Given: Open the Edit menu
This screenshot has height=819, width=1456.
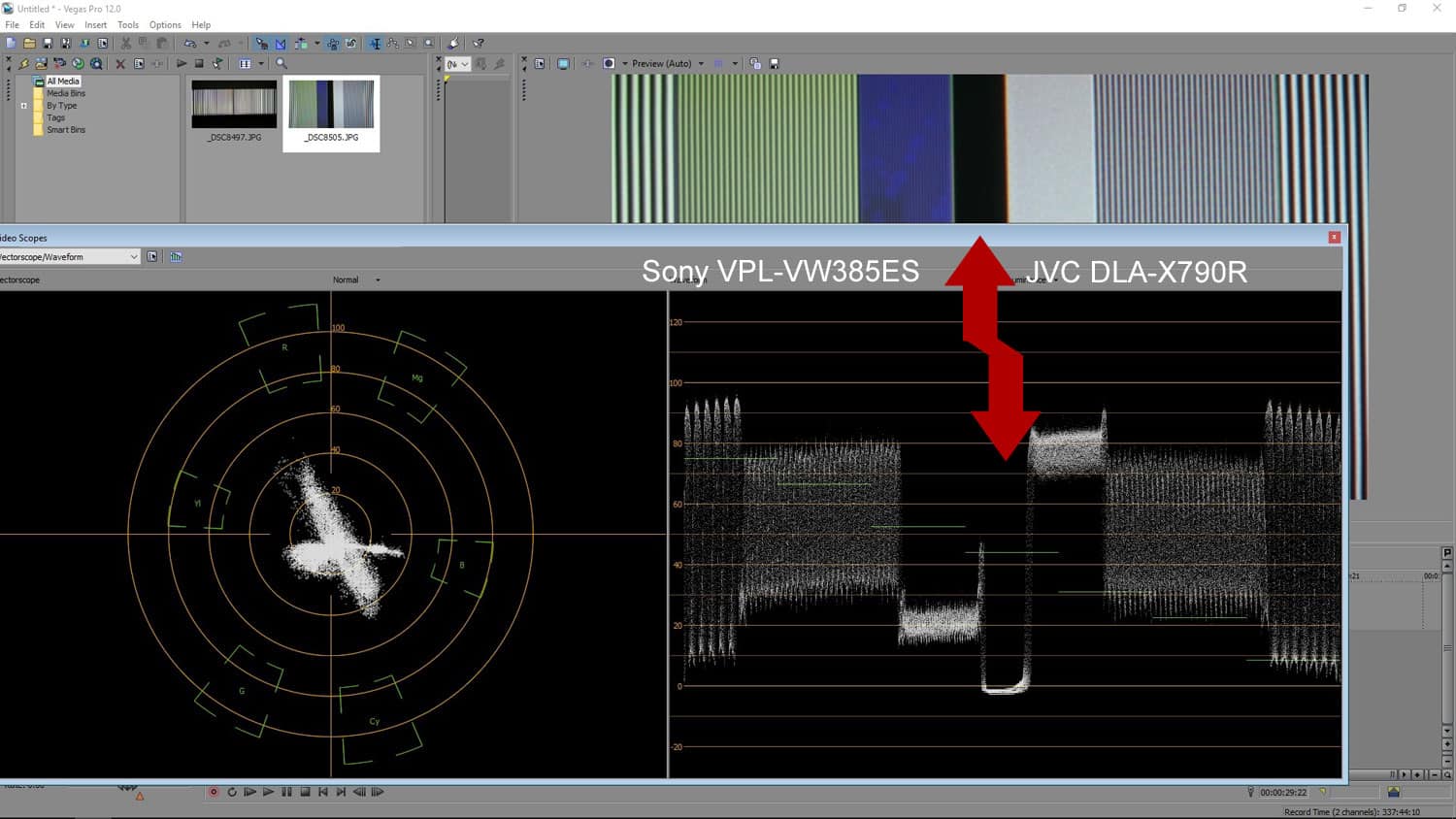Looking at the screenshot, I should [37, 24].
